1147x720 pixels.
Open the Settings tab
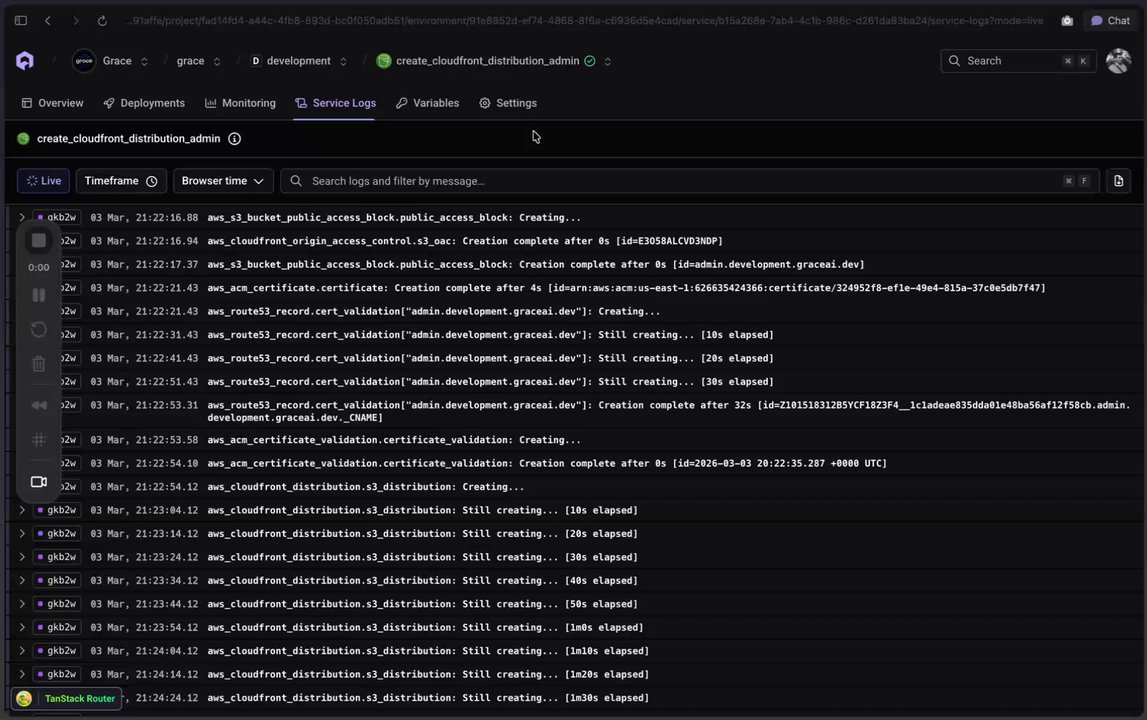[508, 103]
